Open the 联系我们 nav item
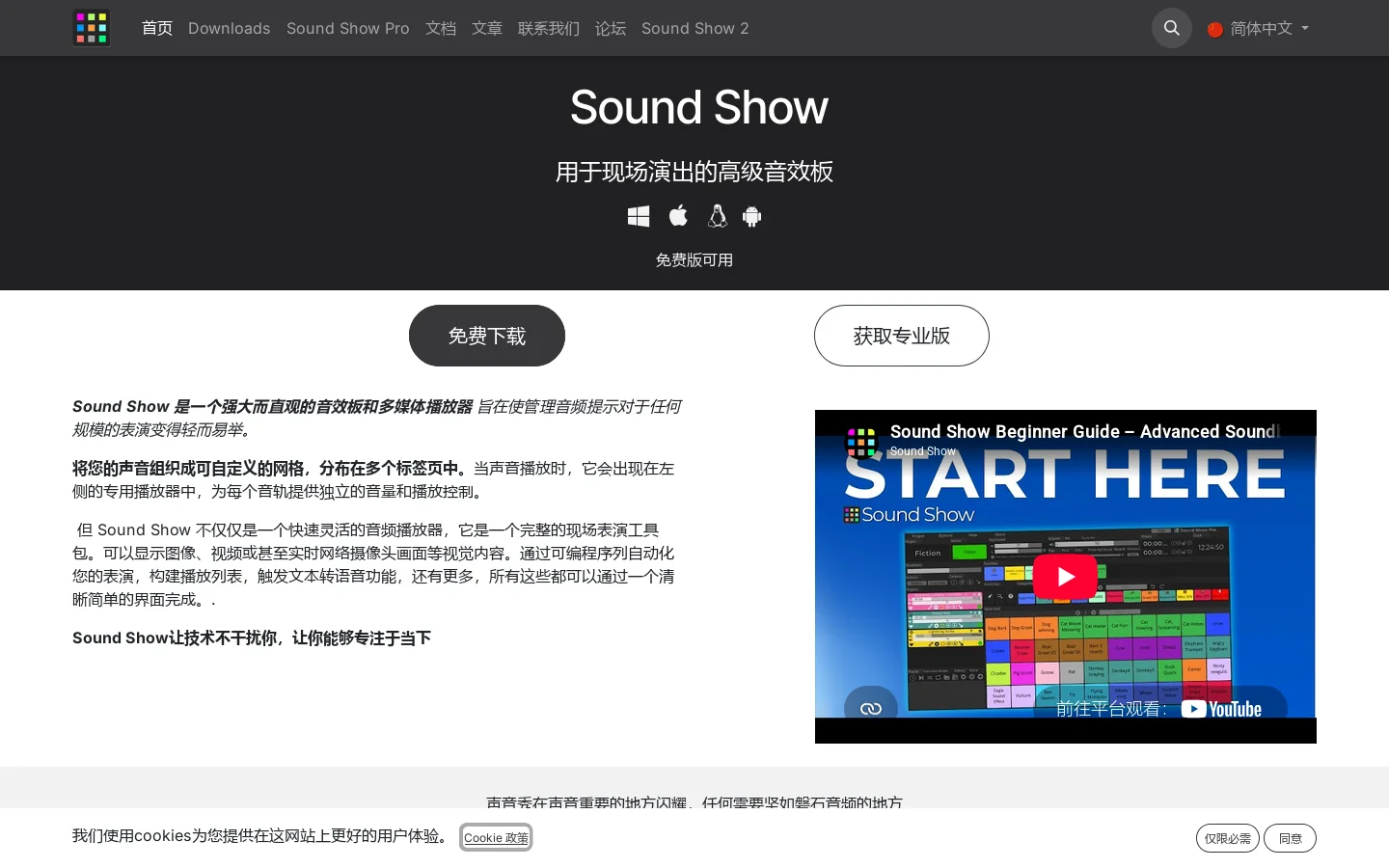Image resolution: width=1389 pixels, height=868 pixels. pos(549,28)
